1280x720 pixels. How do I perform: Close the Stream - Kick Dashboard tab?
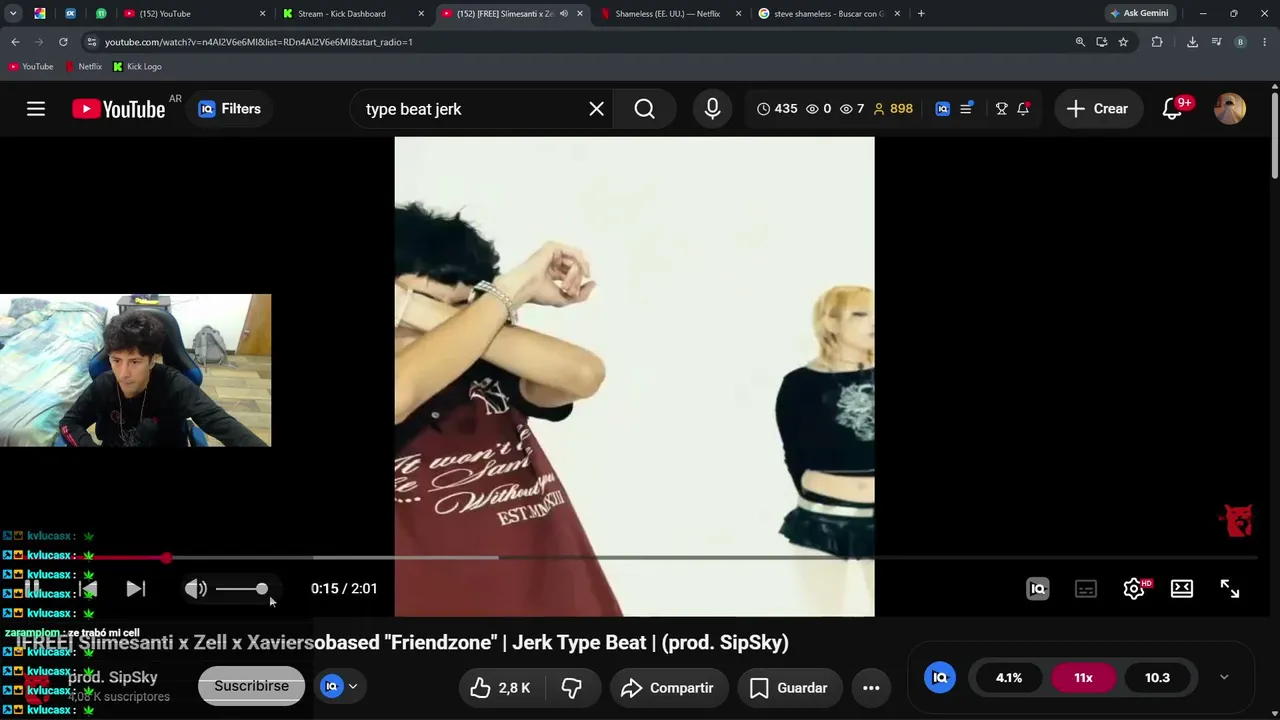(421, 14)
